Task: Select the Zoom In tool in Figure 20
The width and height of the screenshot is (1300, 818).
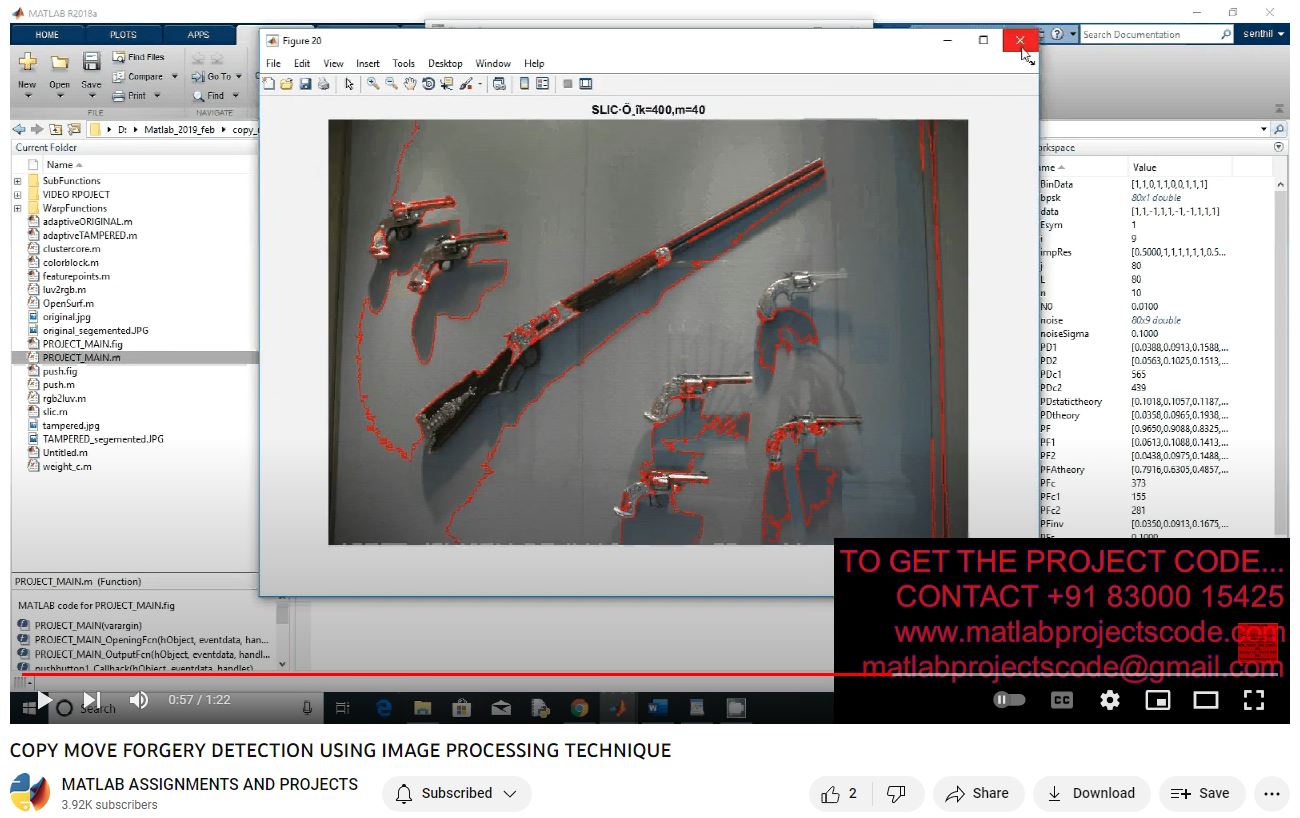Action: (x=373, y=84)
